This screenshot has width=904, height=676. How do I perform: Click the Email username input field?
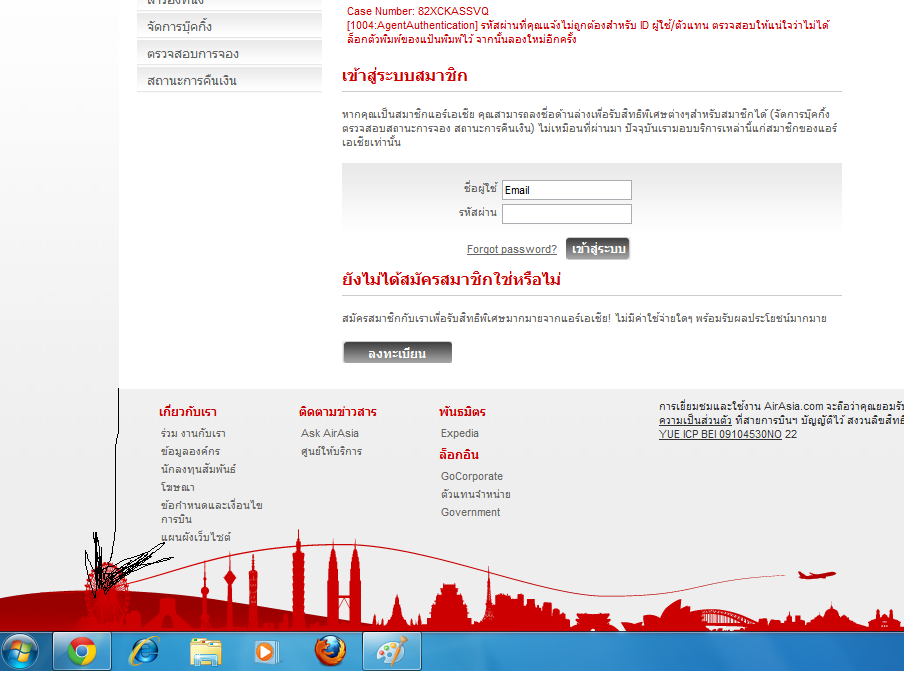click(x=567, y=190)
